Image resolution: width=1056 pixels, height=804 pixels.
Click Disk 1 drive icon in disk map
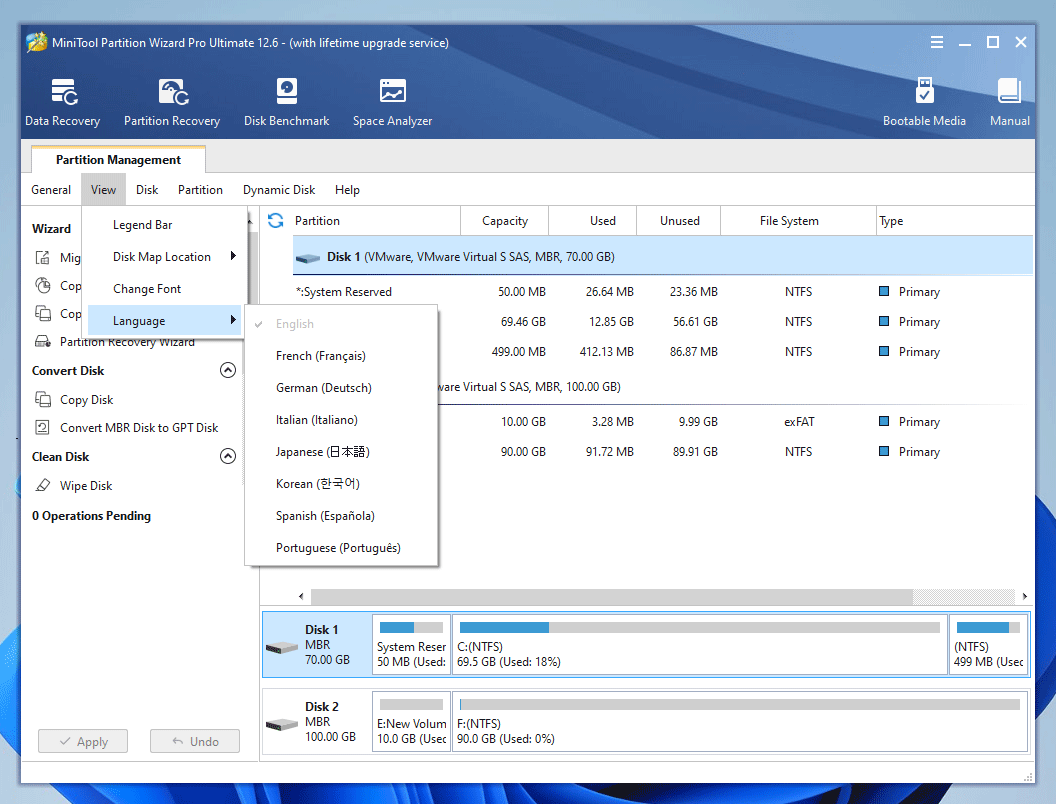[282, 648]
